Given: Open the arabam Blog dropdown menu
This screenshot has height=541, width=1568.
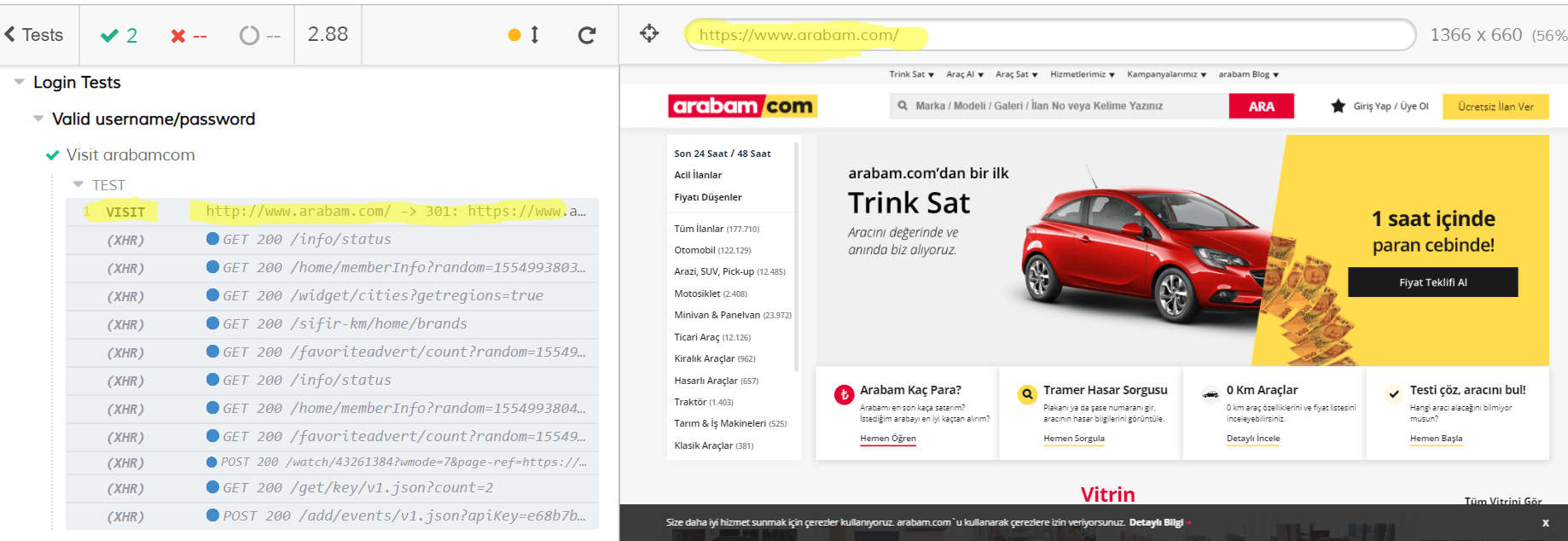Looking at the screenshot, I should pos(1248,74).
